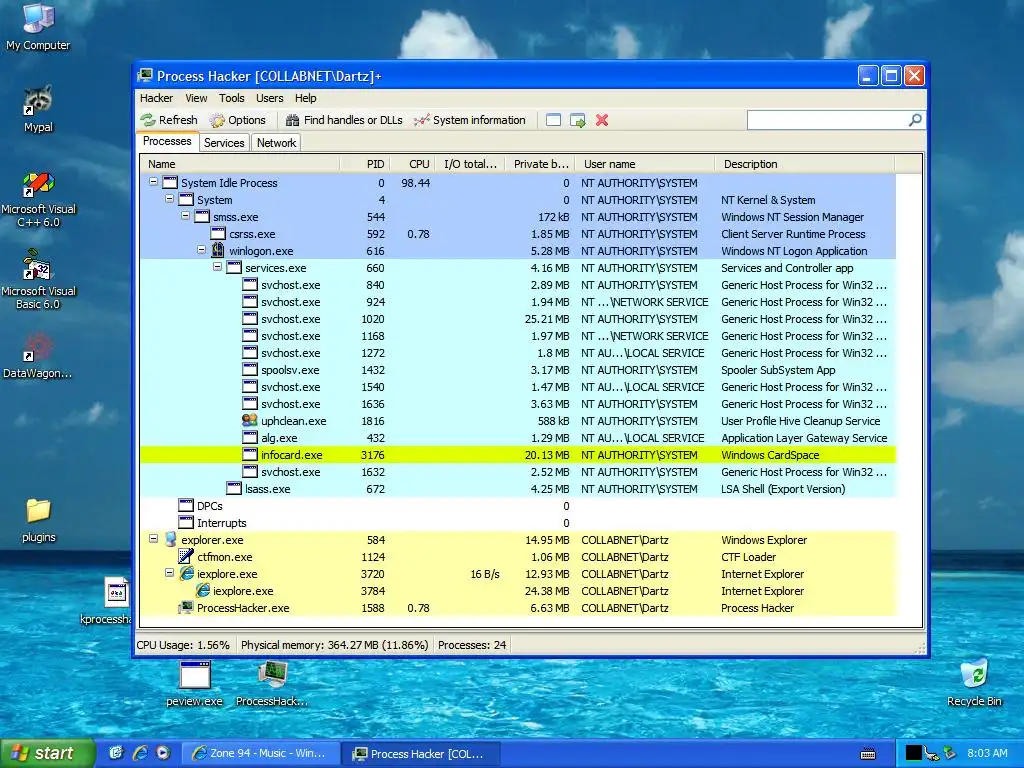The image size is (1024, 768).
Task: Select the alg.exe process row
Action: click(518, 438)
